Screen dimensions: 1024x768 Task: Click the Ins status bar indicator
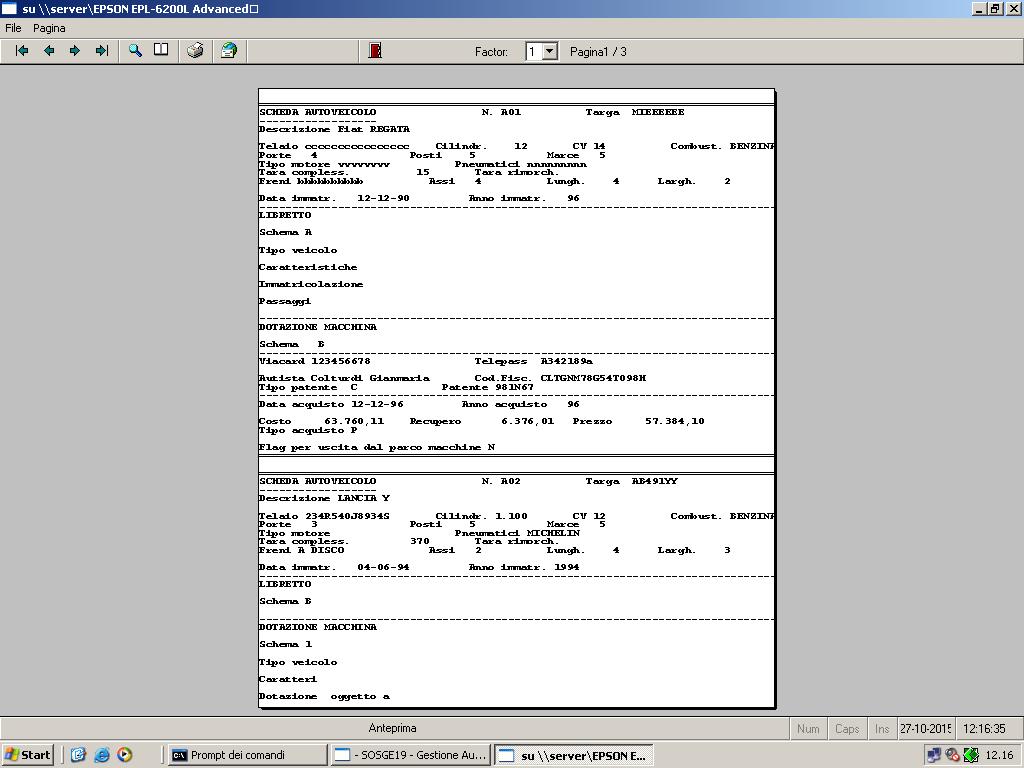[882, 728]
